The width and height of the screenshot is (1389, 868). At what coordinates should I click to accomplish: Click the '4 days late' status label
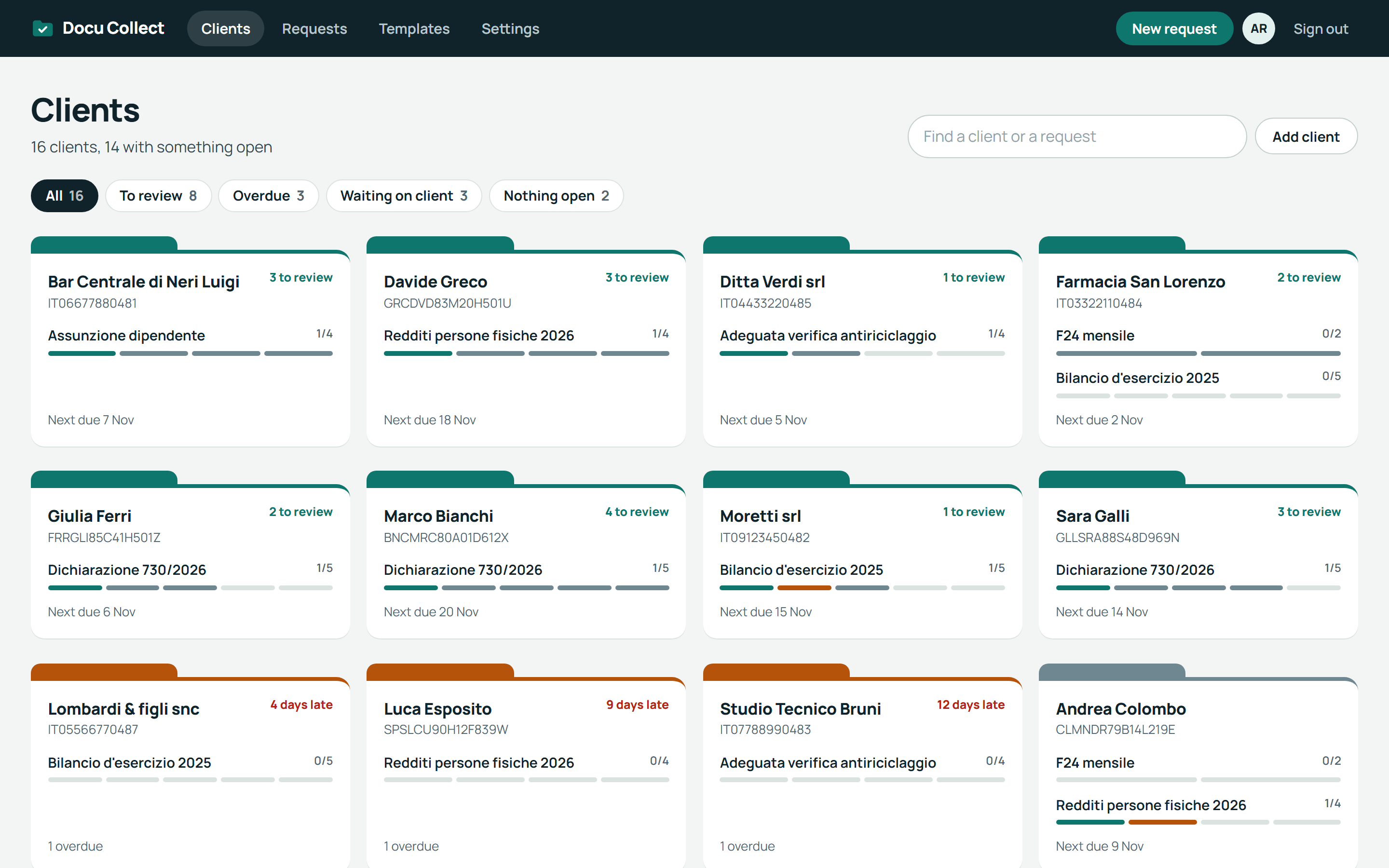pyautogui.click(x=301, y=705)
